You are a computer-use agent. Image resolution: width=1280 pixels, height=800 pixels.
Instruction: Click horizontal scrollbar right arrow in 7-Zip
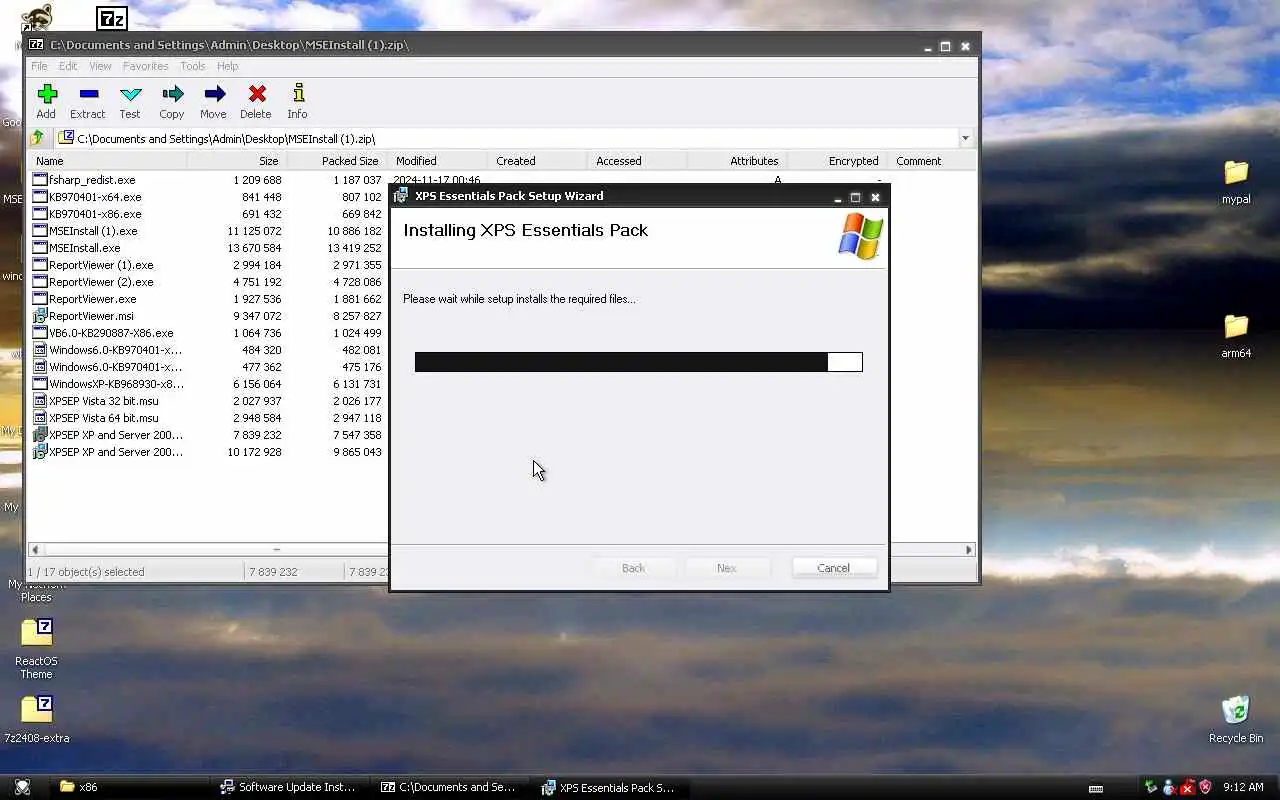coord(969,550)
